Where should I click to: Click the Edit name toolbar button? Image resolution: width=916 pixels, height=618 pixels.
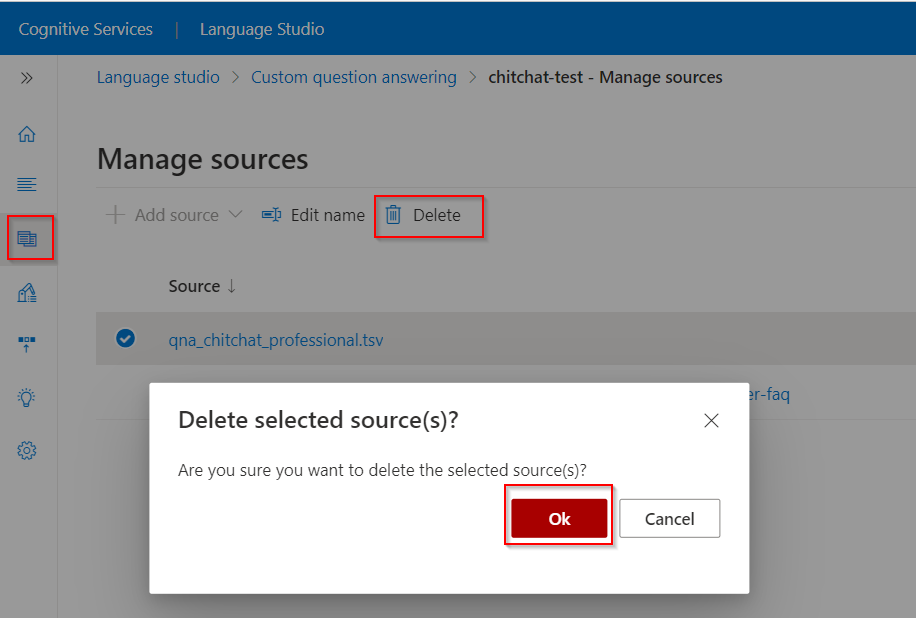click(x=313, y=215)
